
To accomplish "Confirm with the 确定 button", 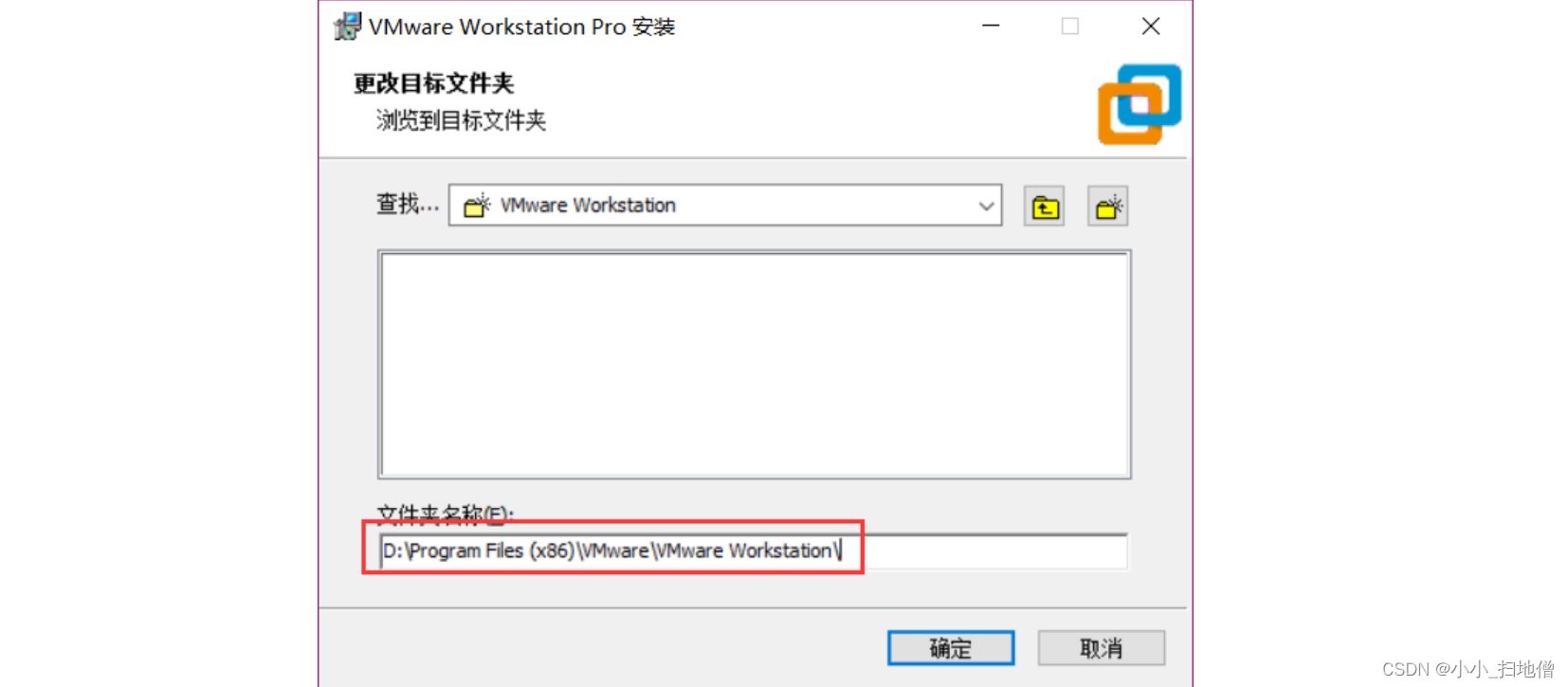I will [x=951, y=648].
